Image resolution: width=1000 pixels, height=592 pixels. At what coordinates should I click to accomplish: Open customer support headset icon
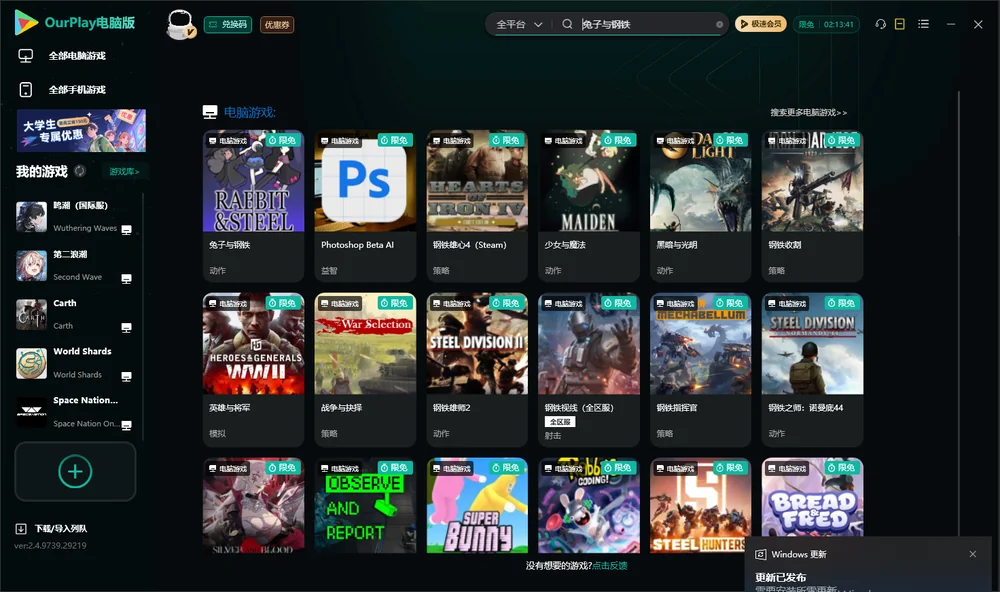pyautogui.click(x=880, y=24)
